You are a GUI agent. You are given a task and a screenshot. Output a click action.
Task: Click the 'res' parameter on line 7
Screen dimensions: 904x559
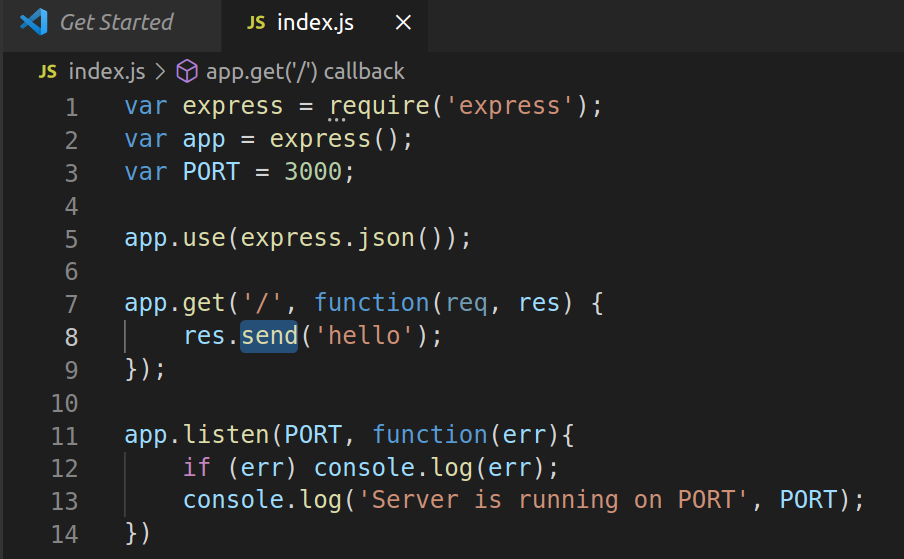pos(538,303)
